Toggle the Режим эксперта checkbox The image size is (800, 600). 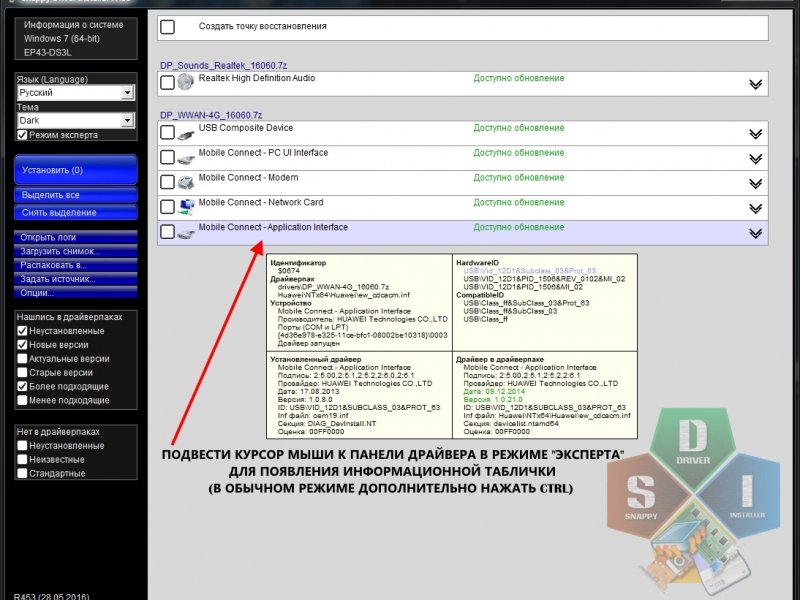pyautogui.click(x=22, y=135)
